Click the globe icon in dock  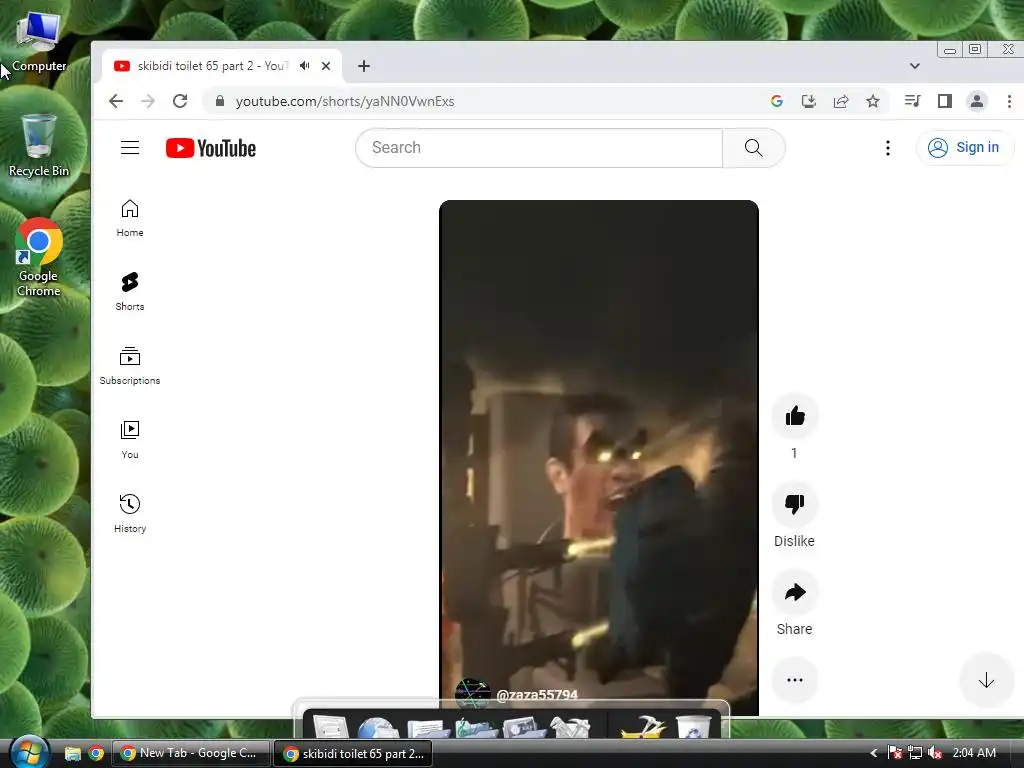(378, 727)
